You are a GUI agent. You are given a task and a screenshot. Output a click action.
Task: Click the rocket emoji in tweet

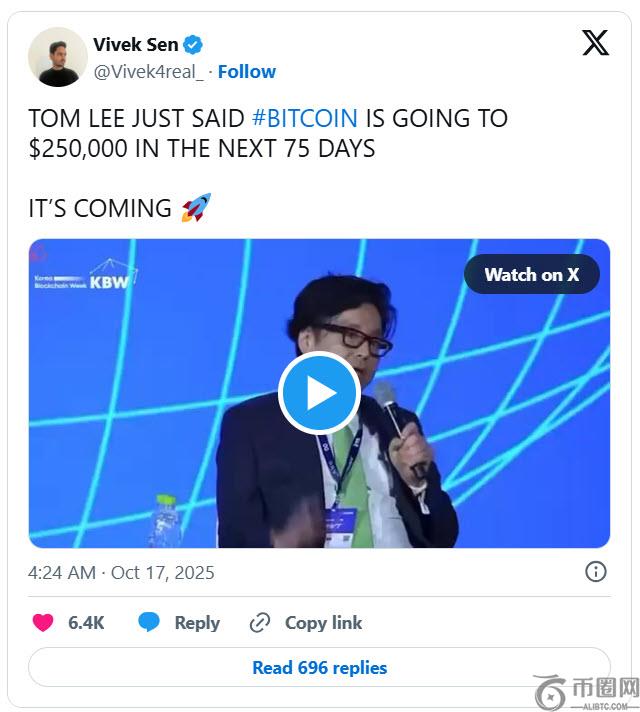click(196, 208)
